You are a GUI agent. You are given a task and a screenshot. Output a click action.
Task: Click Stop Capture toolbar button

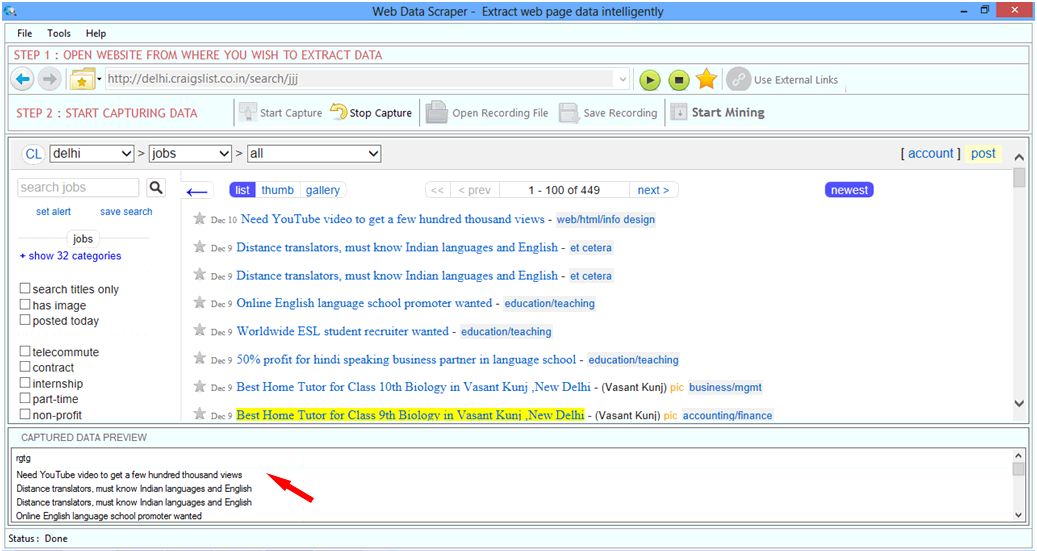(371, 112)
